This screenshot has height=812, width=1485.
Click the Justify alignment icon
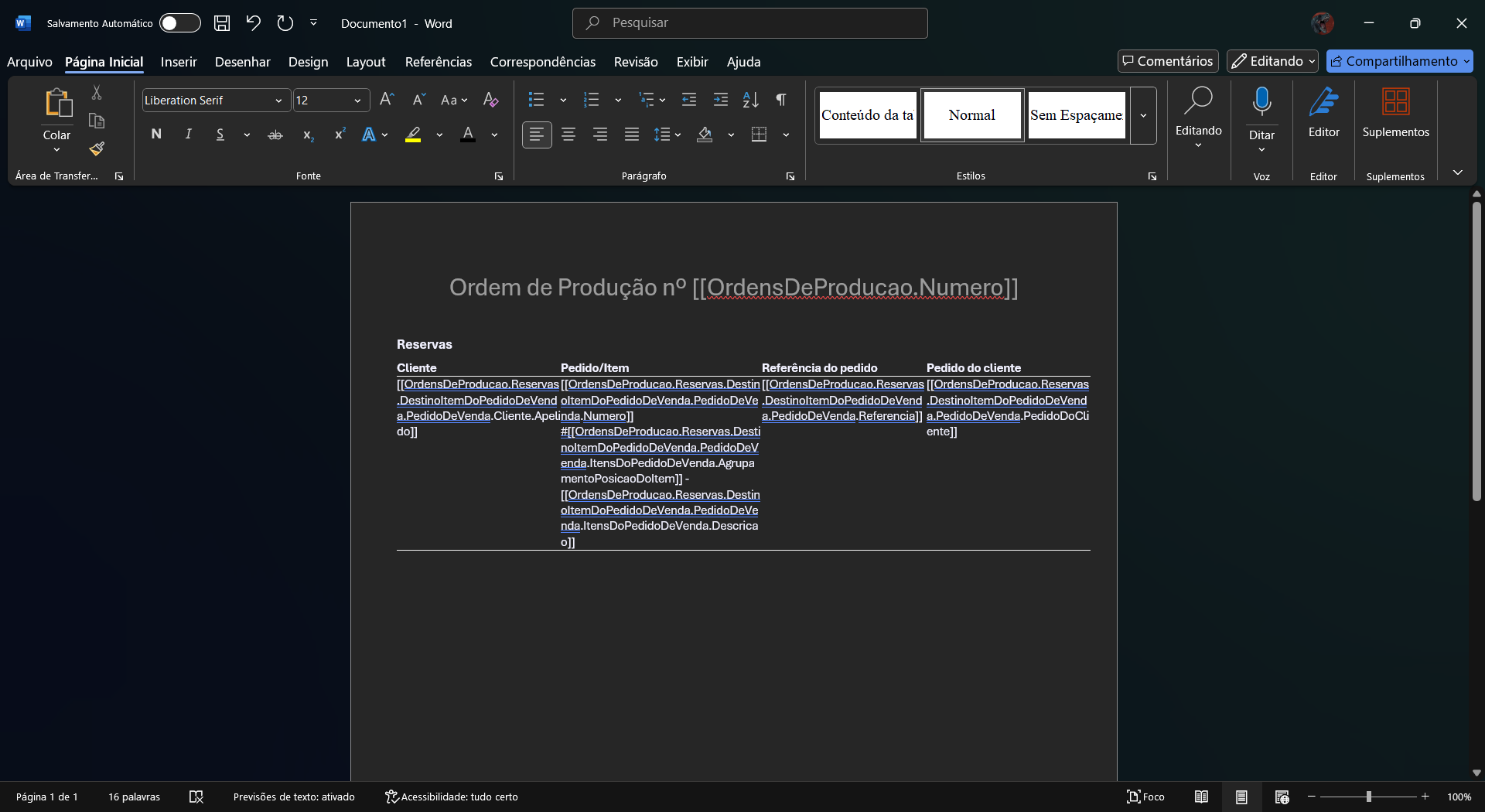[632, 135]
